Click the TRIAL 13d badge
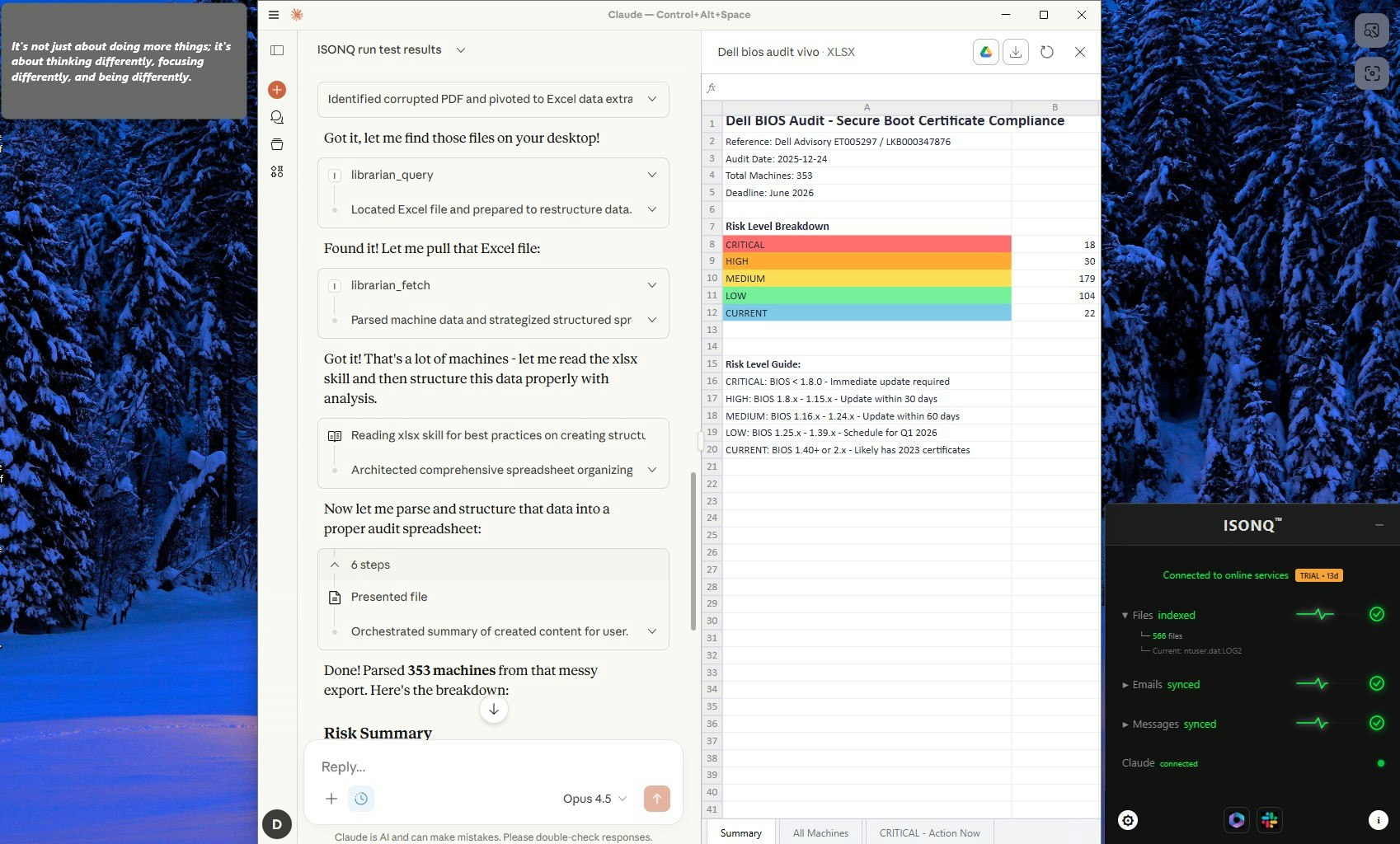 coord(1319,575)
